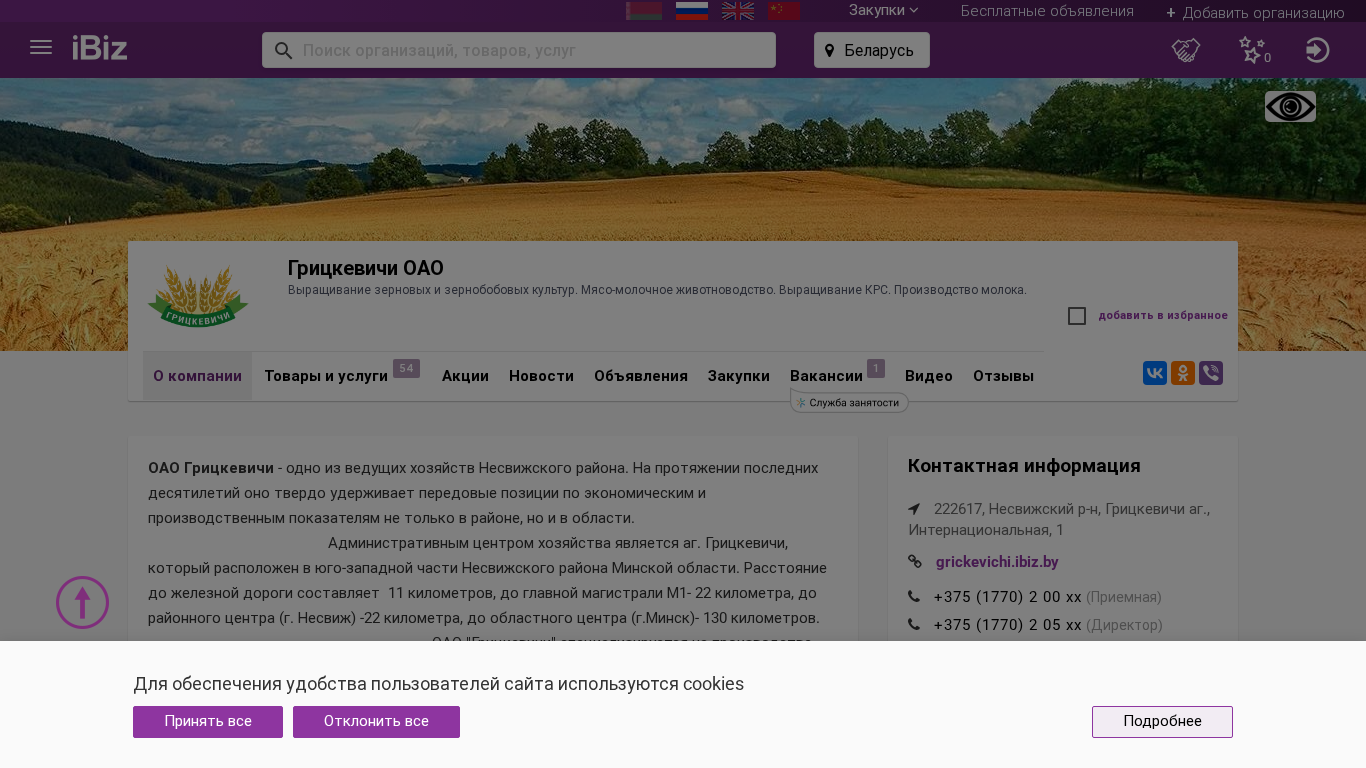Image resolution: width=1366 pixels, height=768 pixels.
Task: Reject cookies with Отклонить все
Action: [376, 722]
